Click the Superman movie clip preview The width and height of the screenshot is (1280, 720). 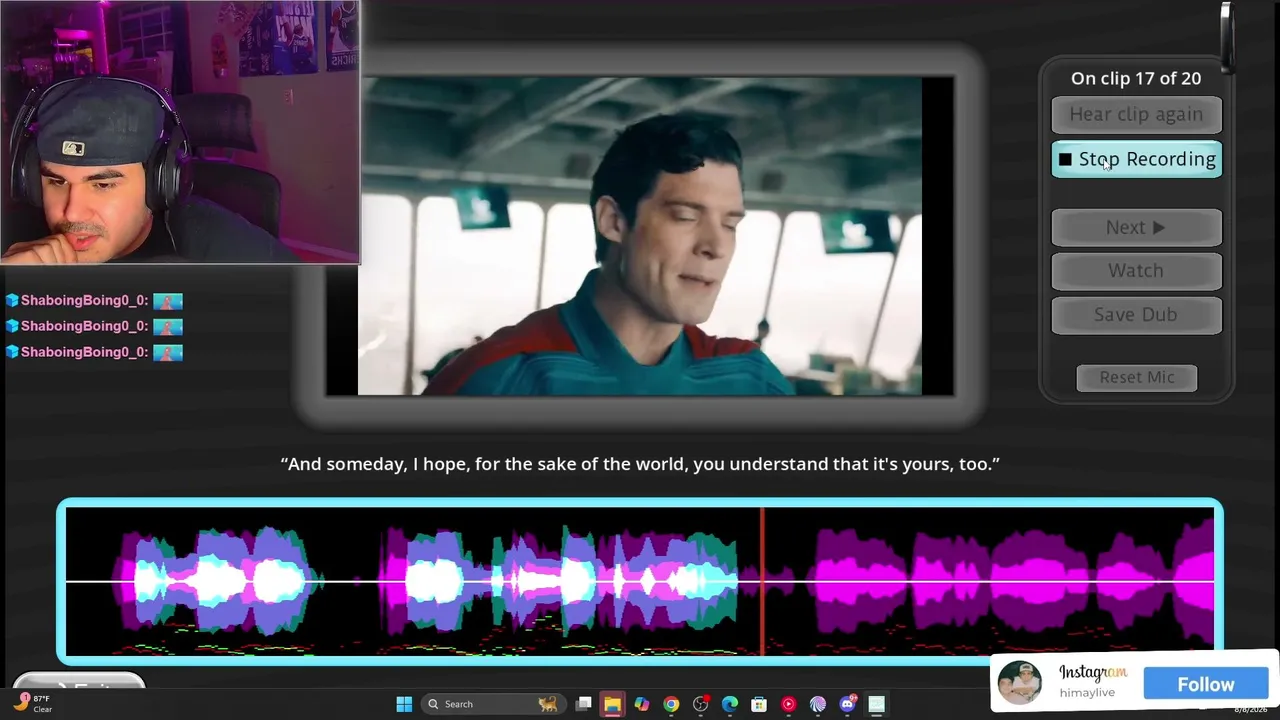point(640,236)
